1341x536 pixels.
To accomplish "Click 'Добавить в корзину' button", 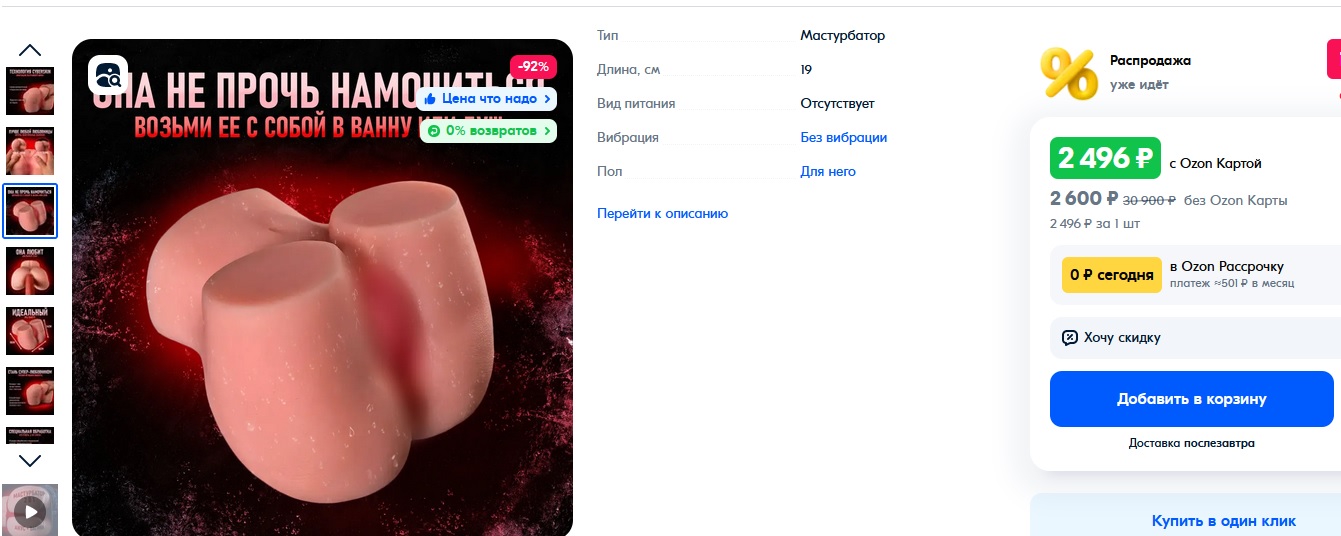I will tap(1191, 399).
